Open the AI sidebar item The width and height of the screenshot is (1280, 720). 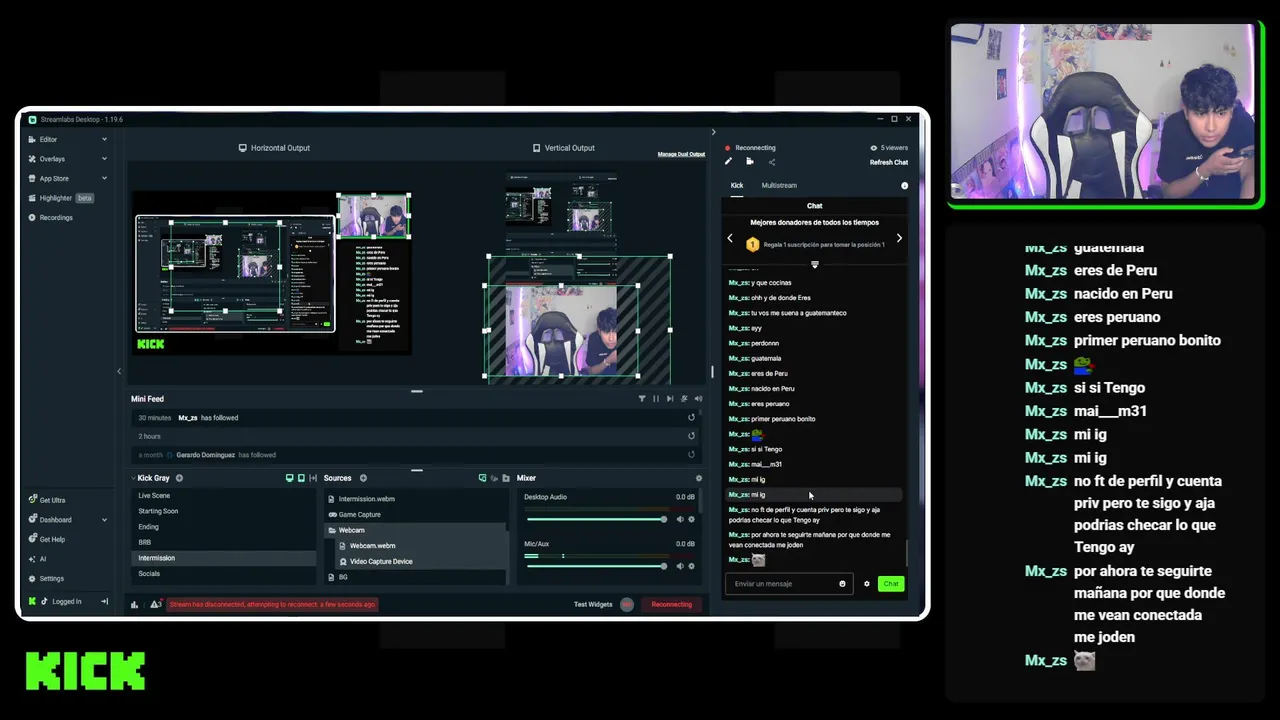point(38,559)
